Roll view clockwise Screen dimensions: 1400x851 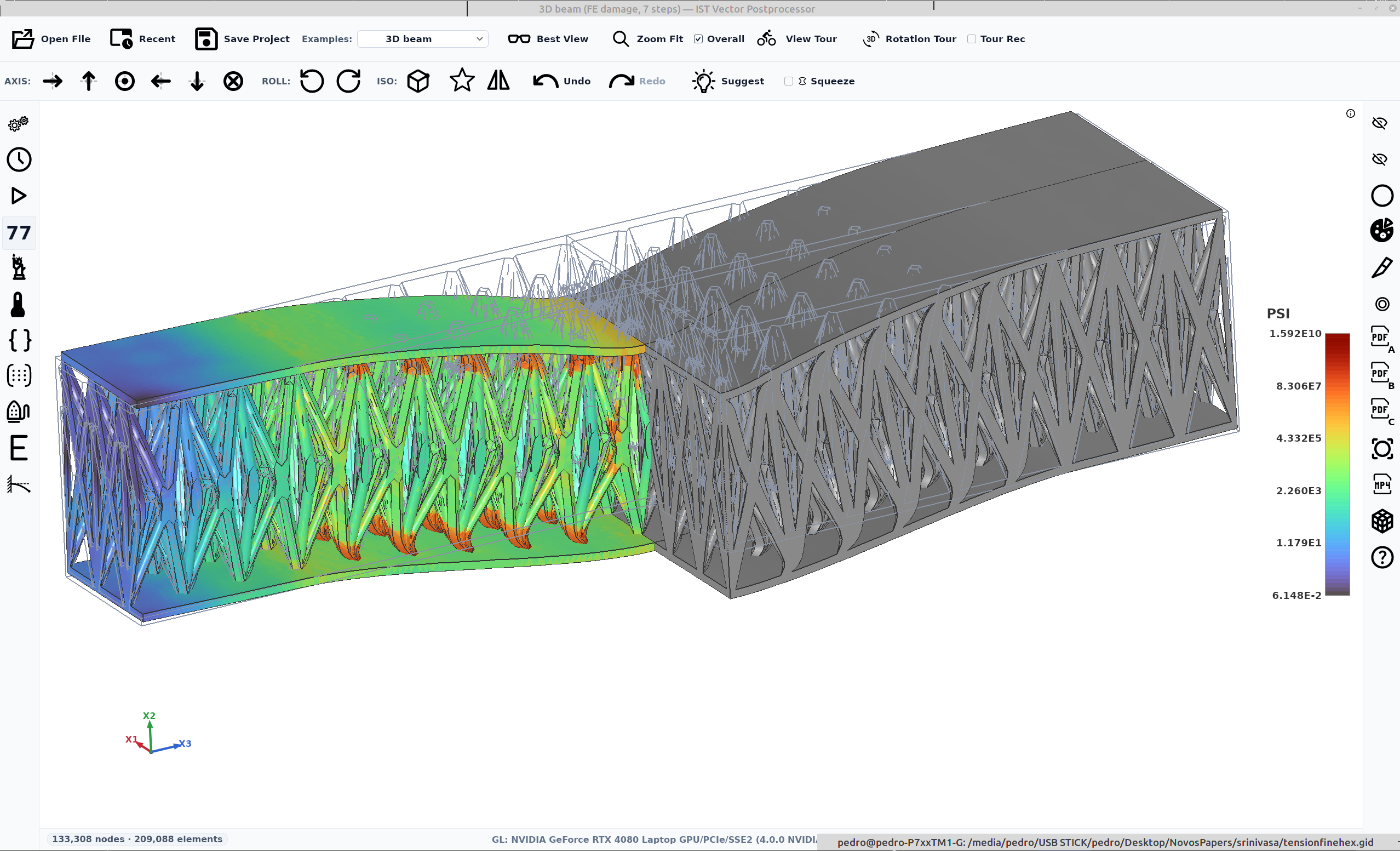pyautogui.click(x=348, y=81)
